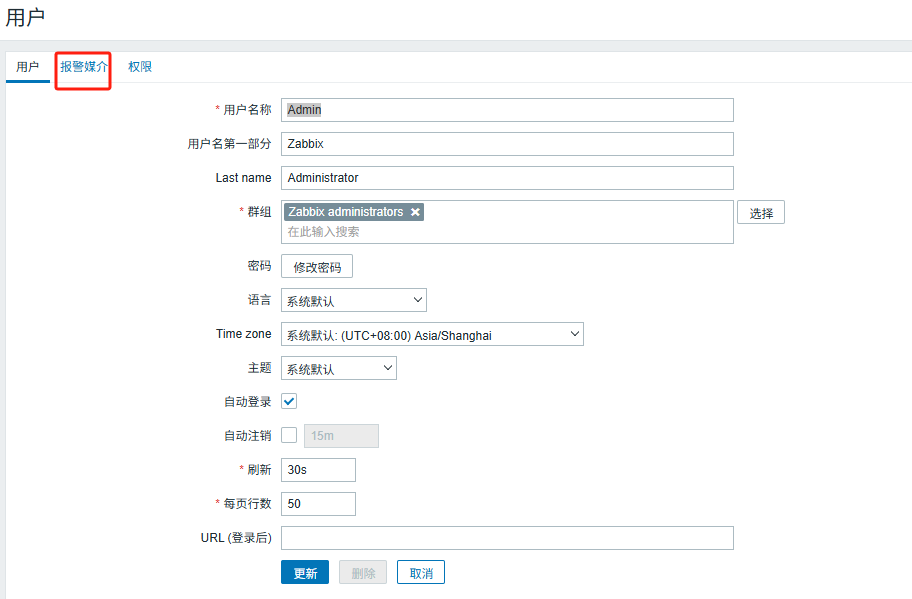The image size is (912, 599).
Task: Click the Last name field with Administrator
Action: click(507, 178)
